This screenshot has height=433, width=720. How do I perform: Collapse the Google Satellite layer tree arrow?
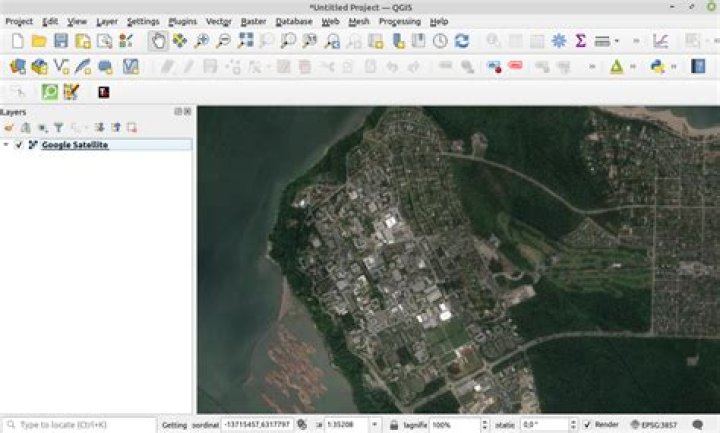[x=6, y=145]
